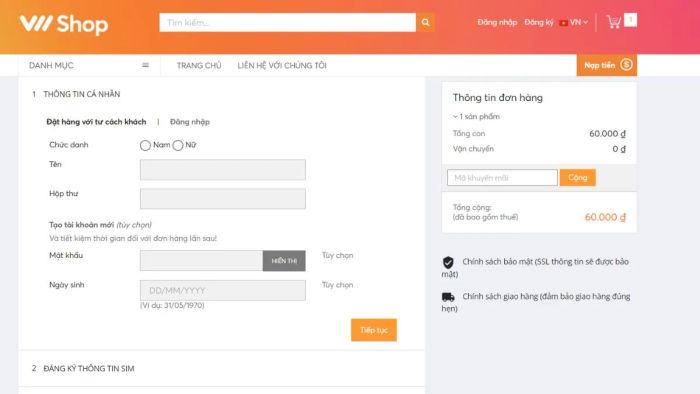Click the Tiếp tục button
The height and width of the screenshot is (394, 700).
pyautogui.click(x=374, y=330)
